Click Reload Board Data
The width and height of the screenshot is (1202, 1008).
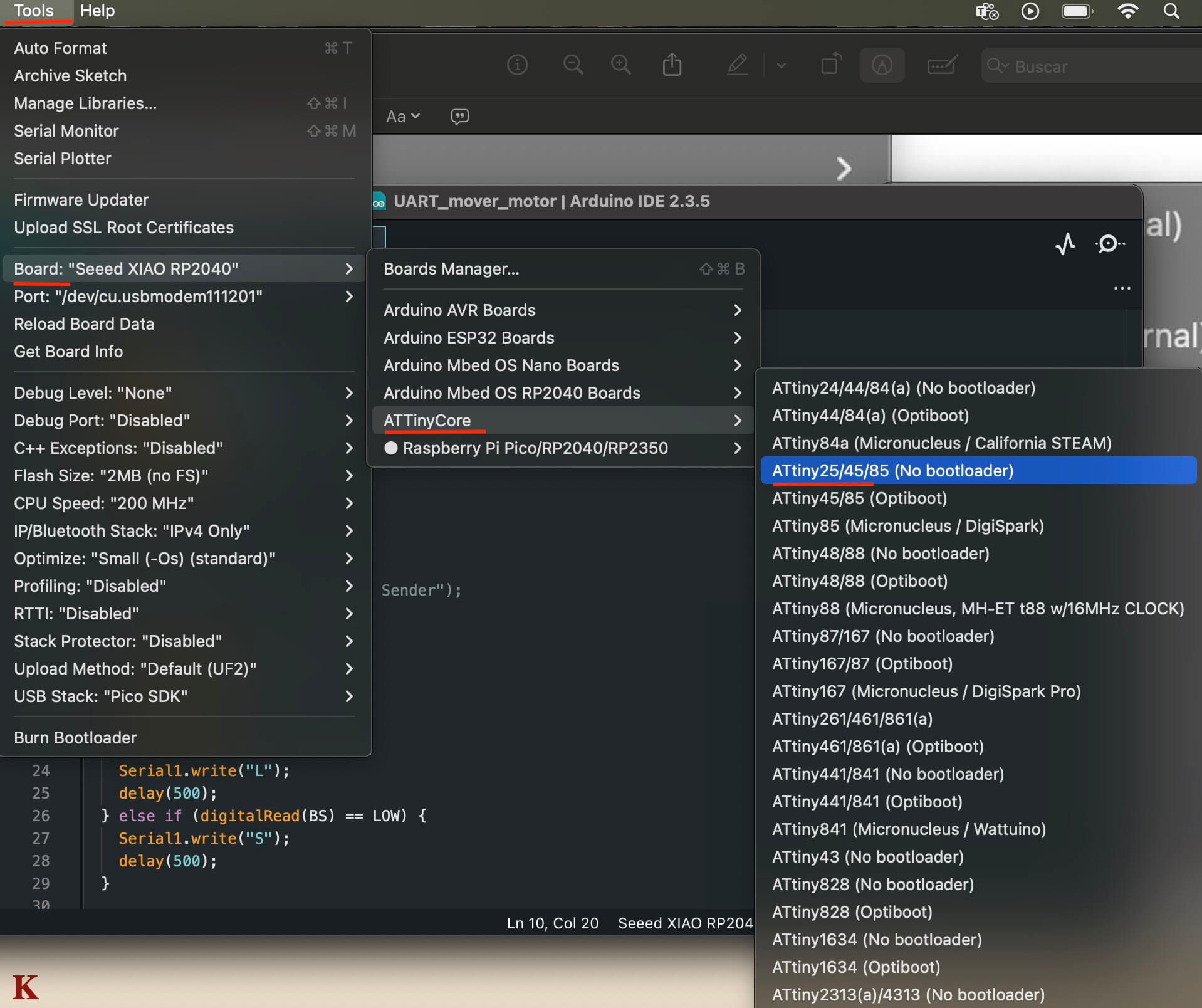click(186, 324)
